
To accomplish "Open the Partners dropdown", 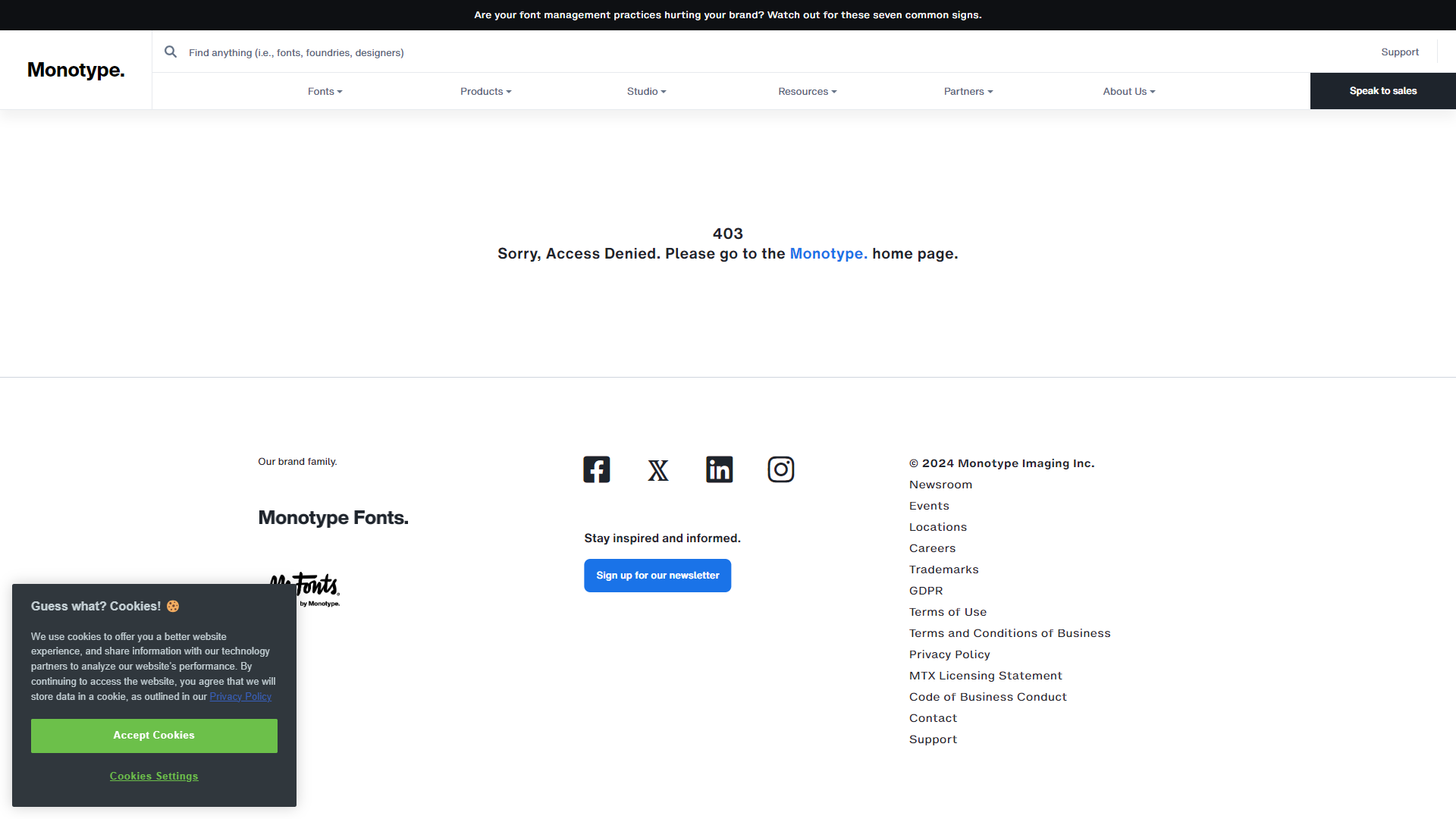I will tap(968, 91).
